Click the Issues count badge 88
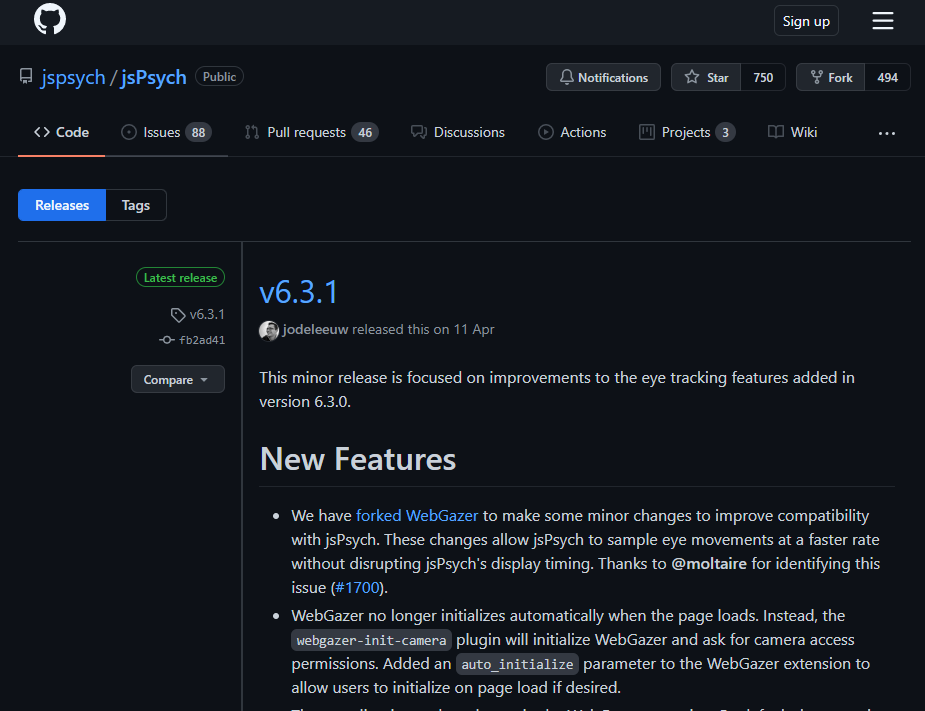This screenshot has width=925, height=711. click(198, 133)
